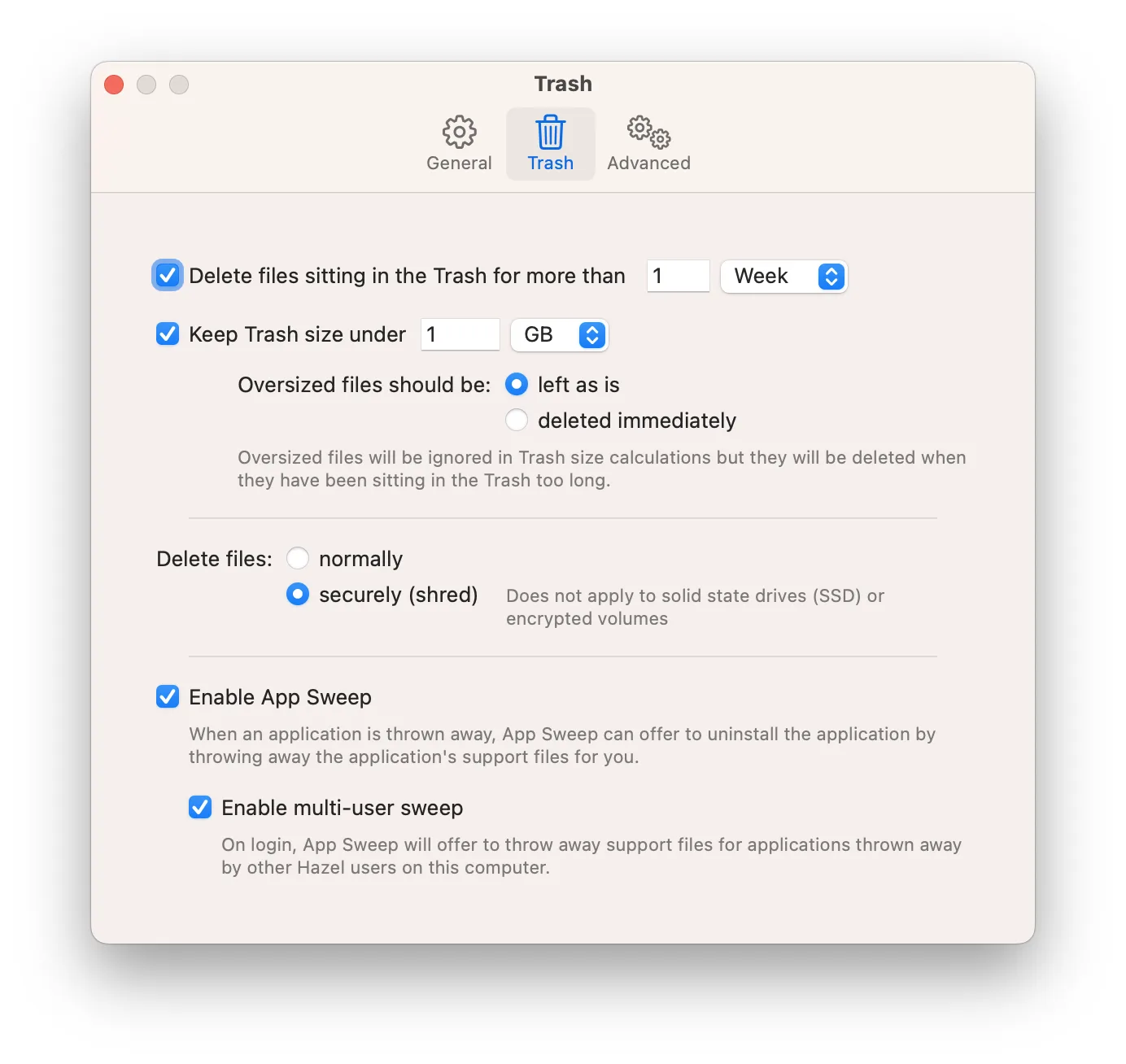Switch to the Advanced tab

(648, 144)
